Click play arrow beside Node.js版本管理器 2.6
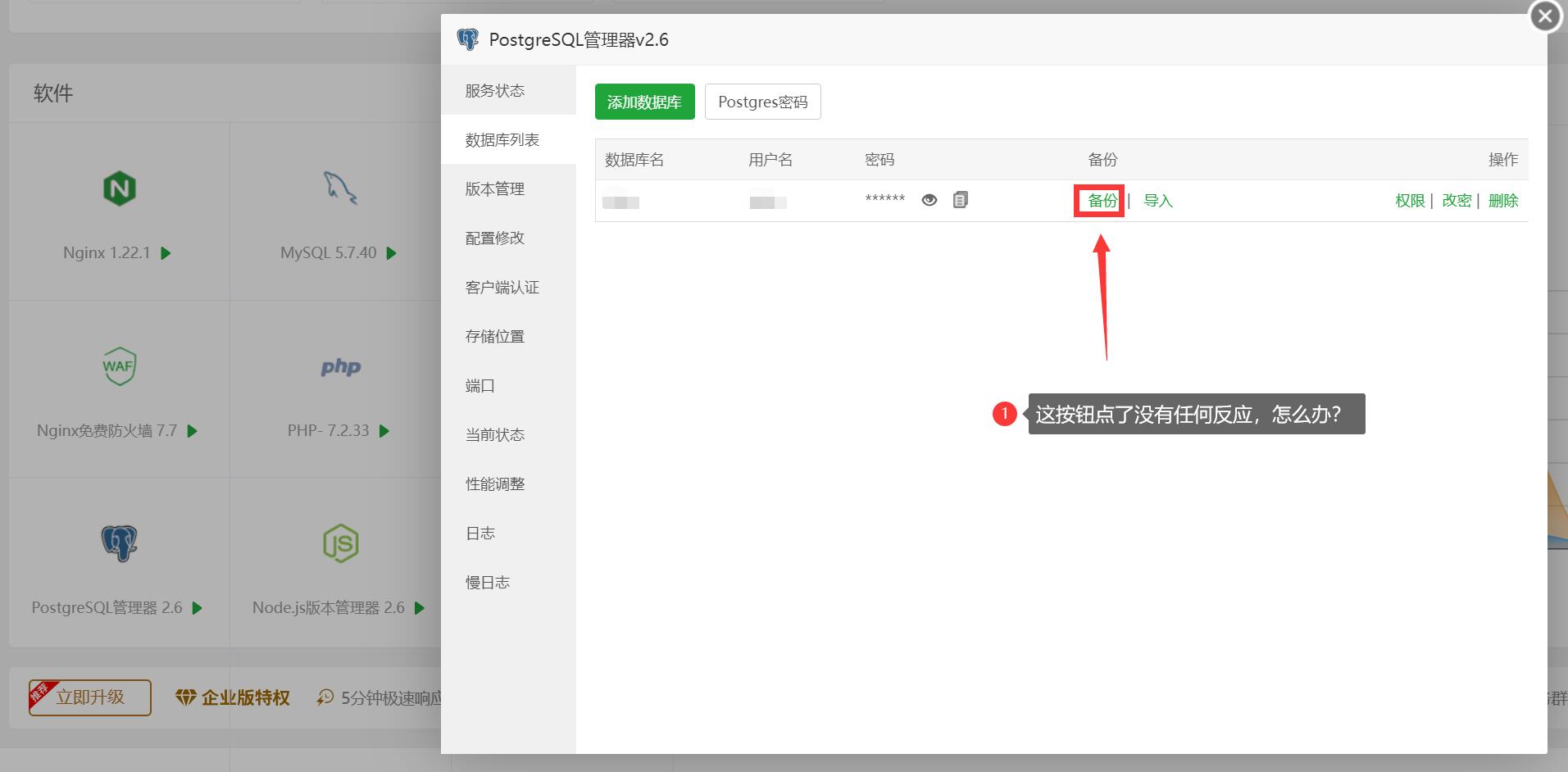 click(x=420, y=608)
